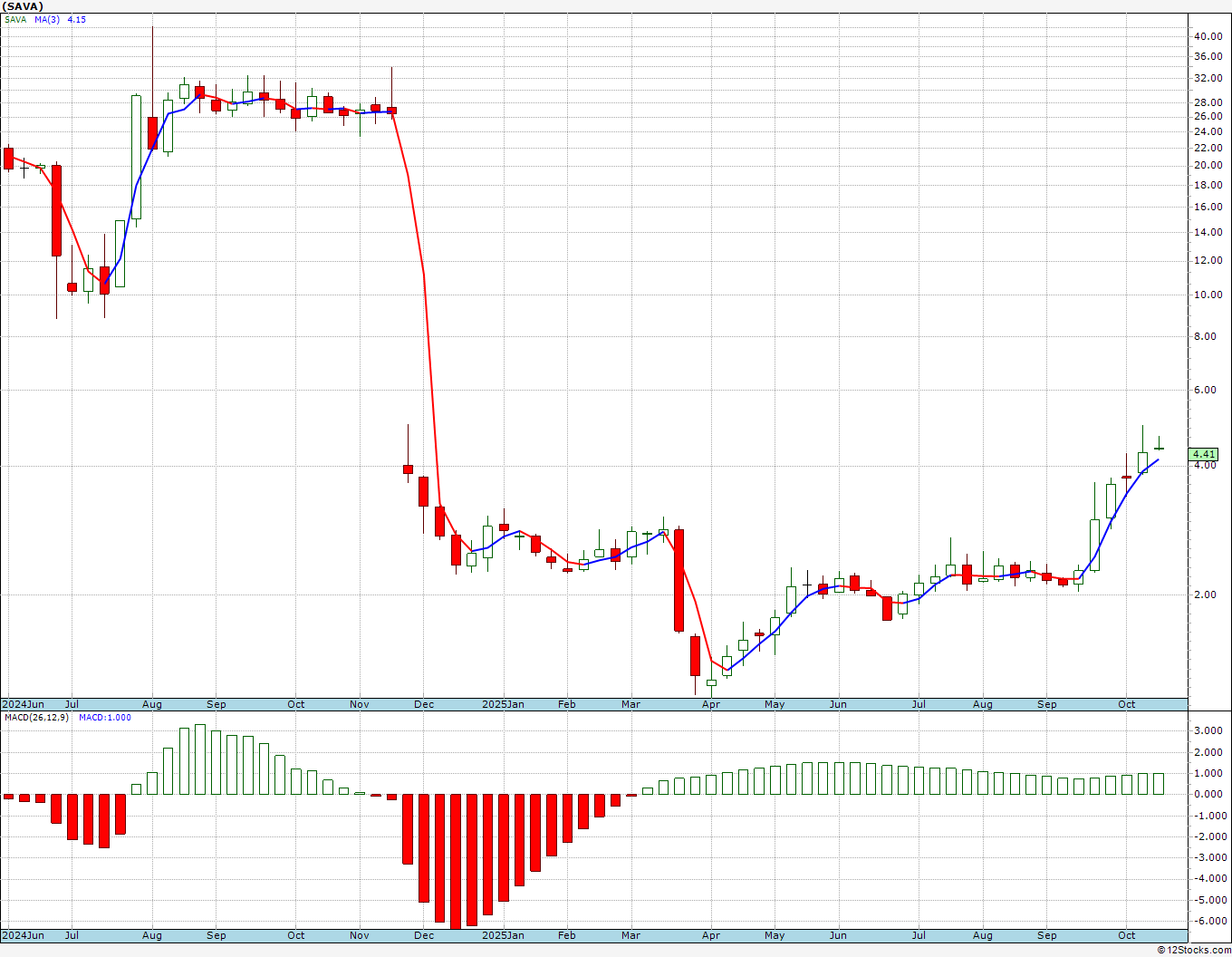Viewport: 1232px width, 957px height.
Task: Pick the 32.00 price axis label
Action: [1208, 79]
